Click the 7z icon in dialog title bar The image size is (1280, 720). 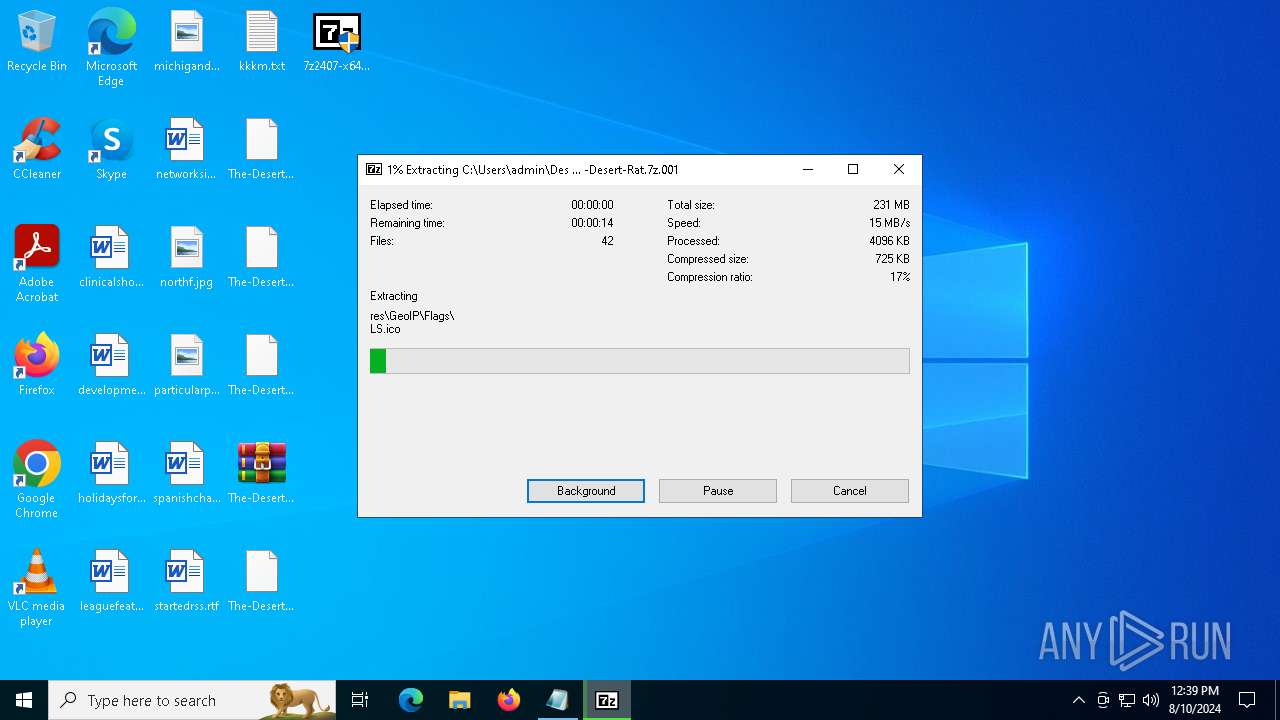click(374, 169)
